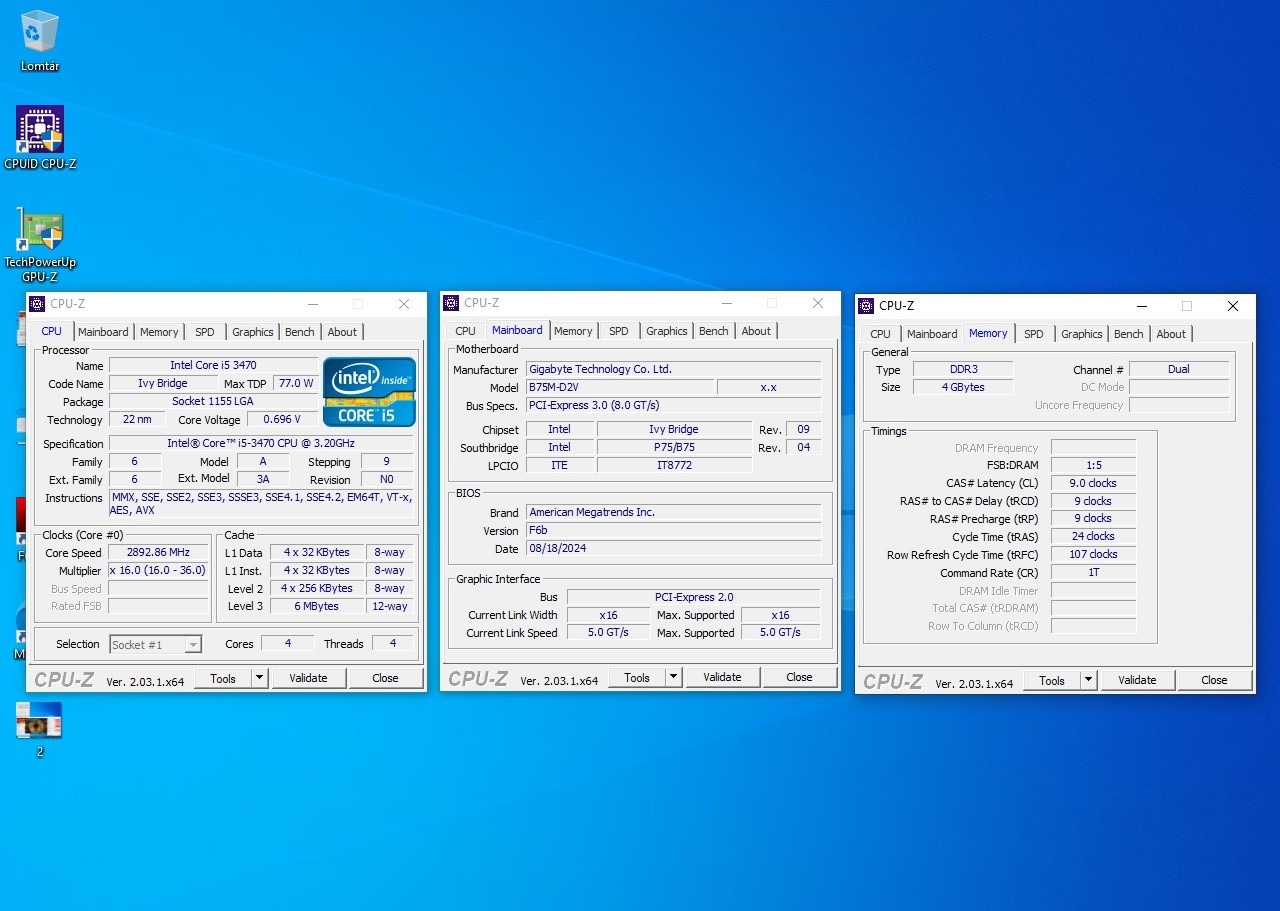Click Tools button in CPU window
Image resolution: width=1280 pixels, height=911 pixels.
point(223,678)
